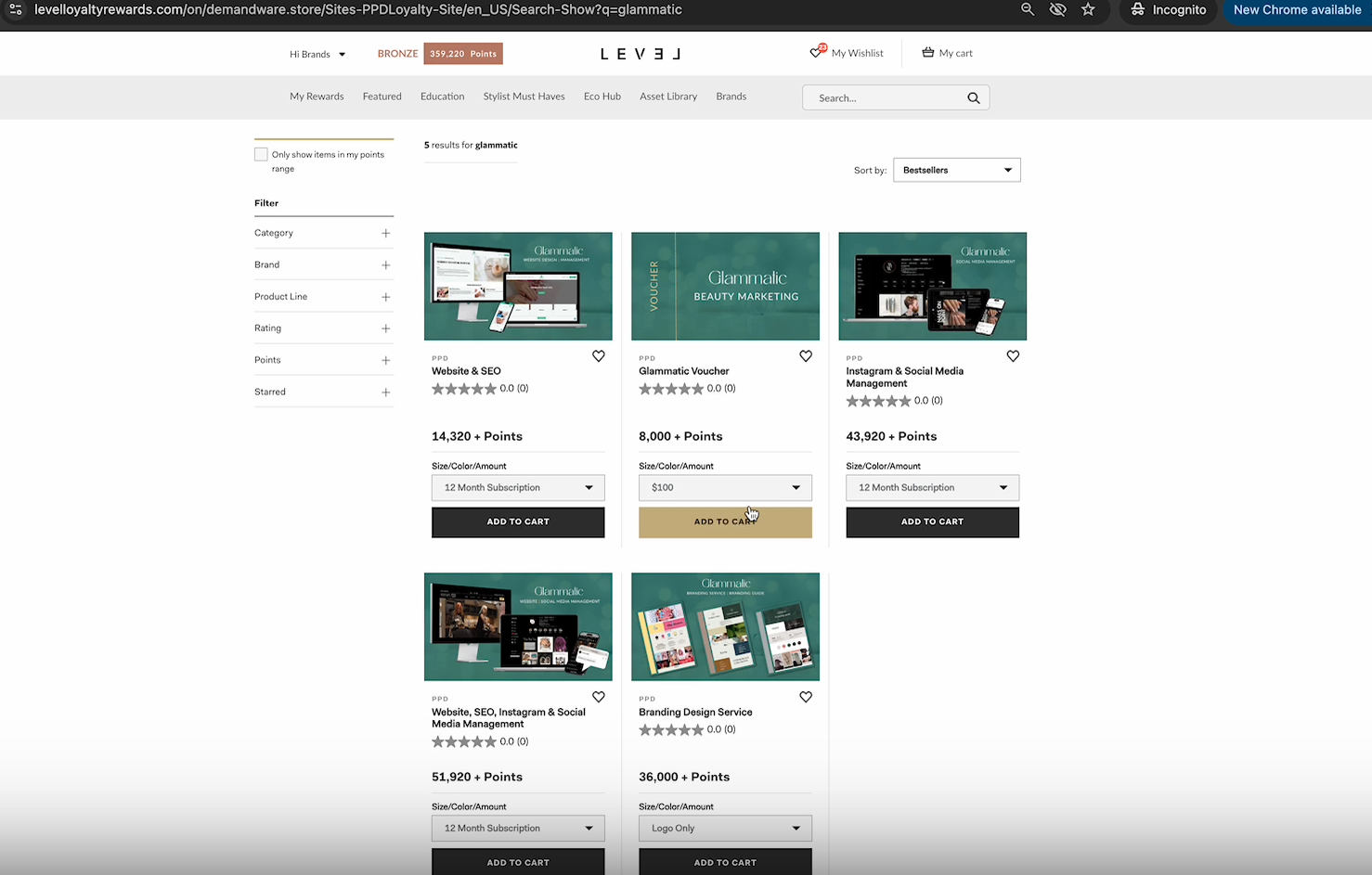
Task: Favorite the Website & SEO product heart
Action: pos(599,356)
